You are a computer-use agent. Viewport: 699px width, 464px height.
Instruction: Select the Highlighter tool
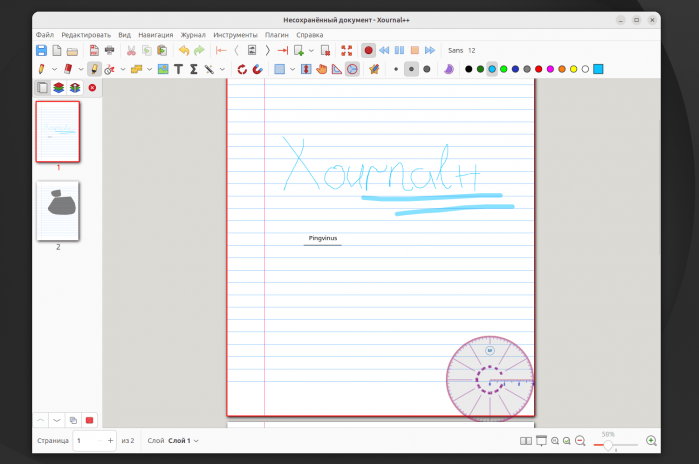(x=94, y=69)
